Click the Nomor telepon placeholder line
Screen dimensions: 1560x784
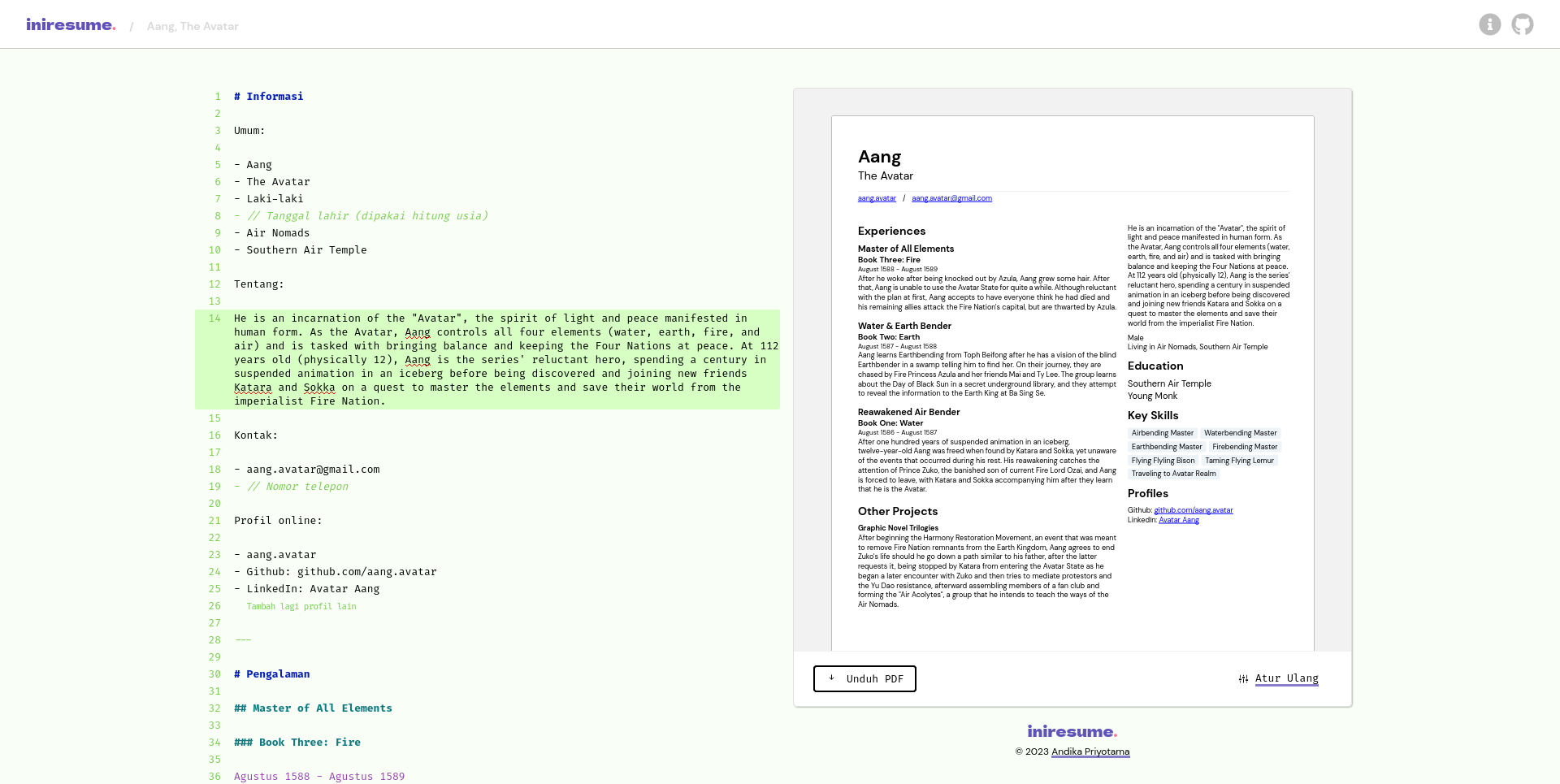[291, 487]
